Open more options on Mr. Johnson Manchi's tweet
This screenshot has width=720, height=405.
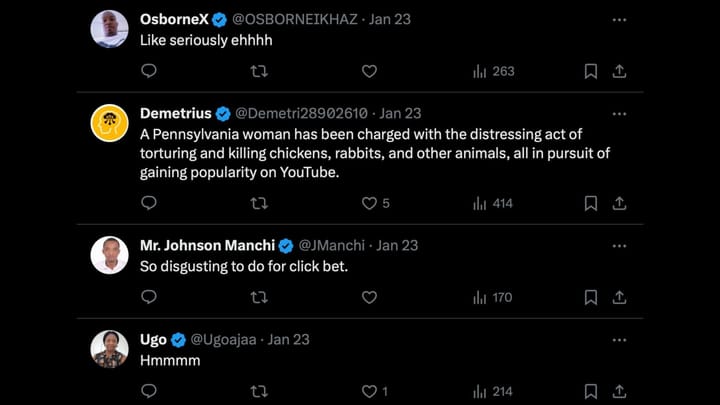(619, 245)
